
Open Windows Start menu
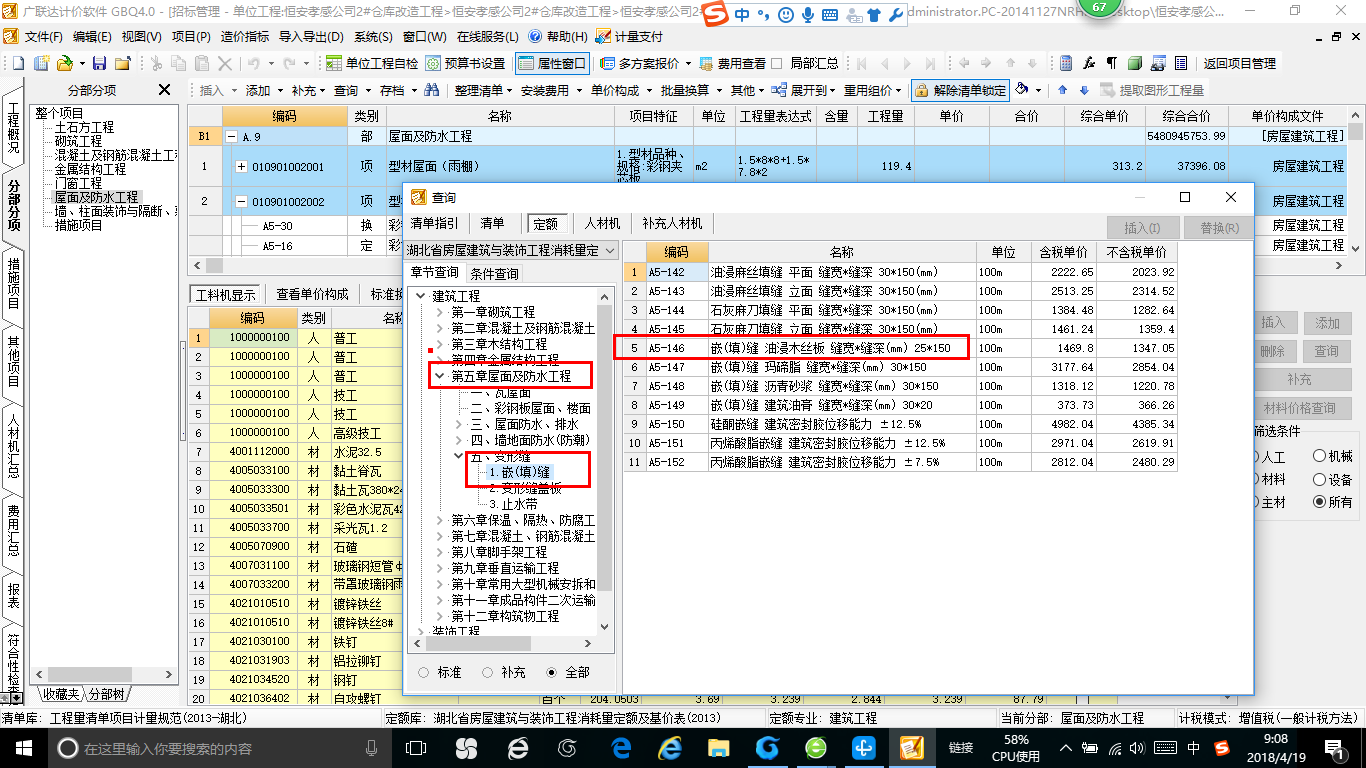click(24, 747)
